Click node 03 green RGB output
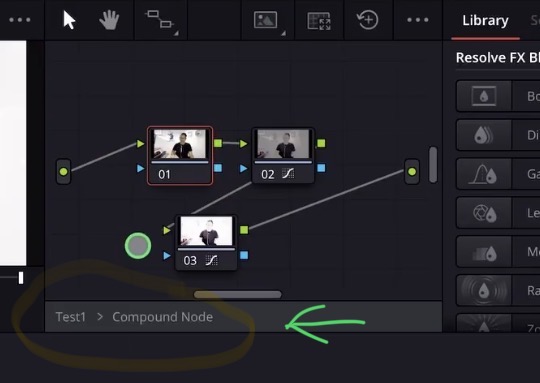 coord(244,230)
